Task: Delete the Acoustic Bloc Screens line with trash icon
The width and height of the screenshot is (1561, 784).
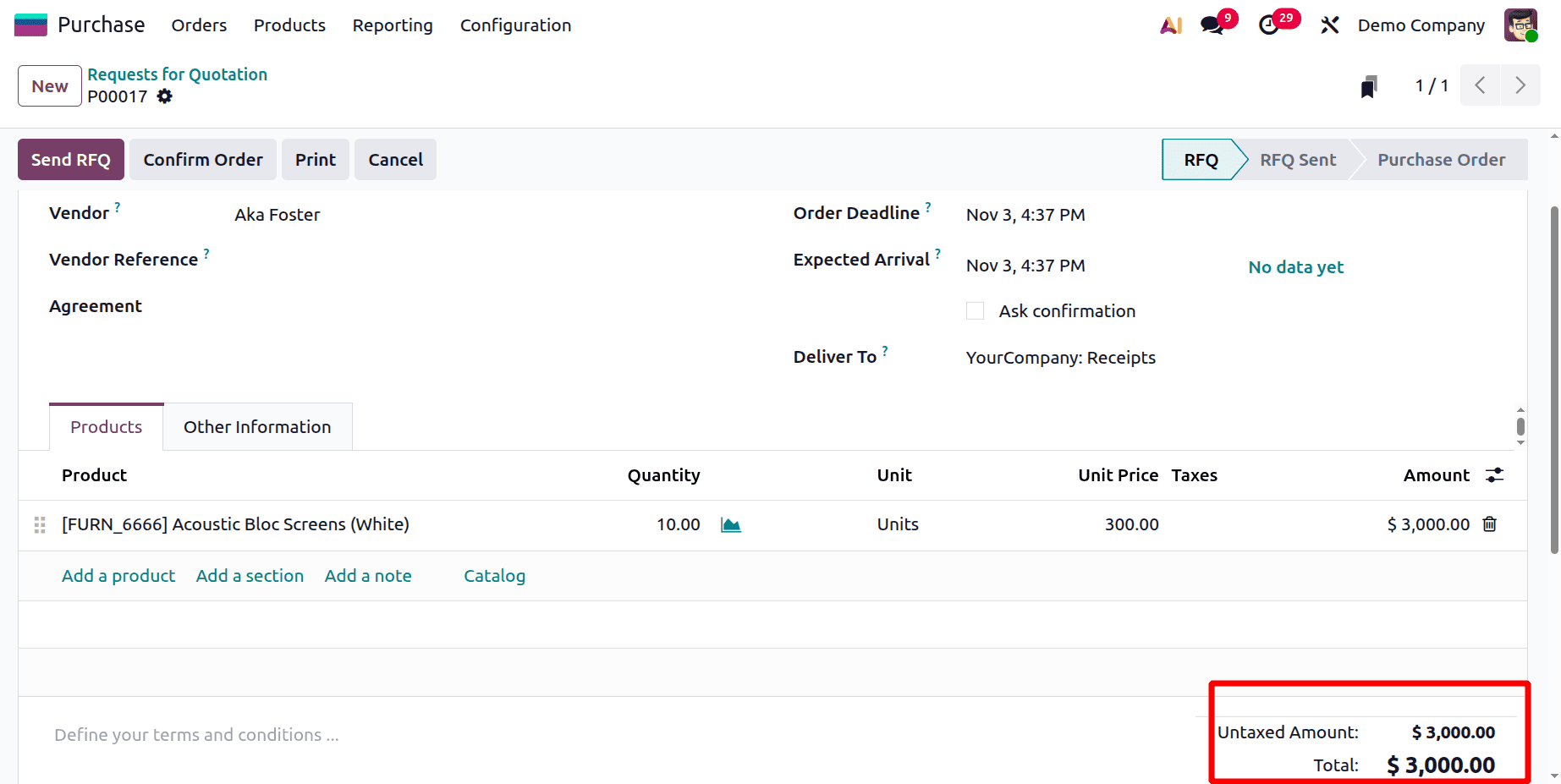Action: pyautogui.click(x=1489, y=524)
